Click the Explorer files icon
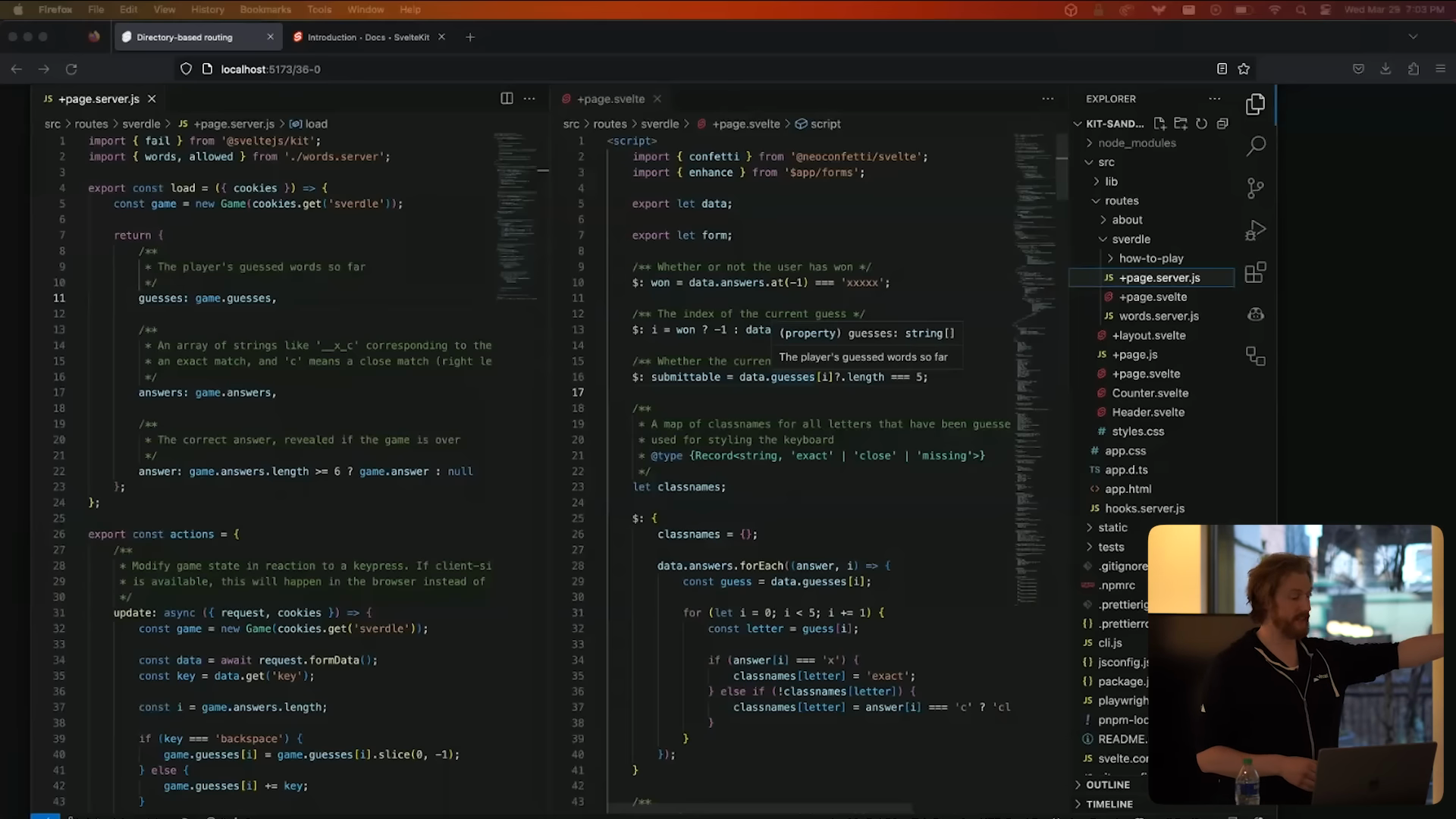Image resolution: width=1456 pixels, height=819 pixels. 1256,105
